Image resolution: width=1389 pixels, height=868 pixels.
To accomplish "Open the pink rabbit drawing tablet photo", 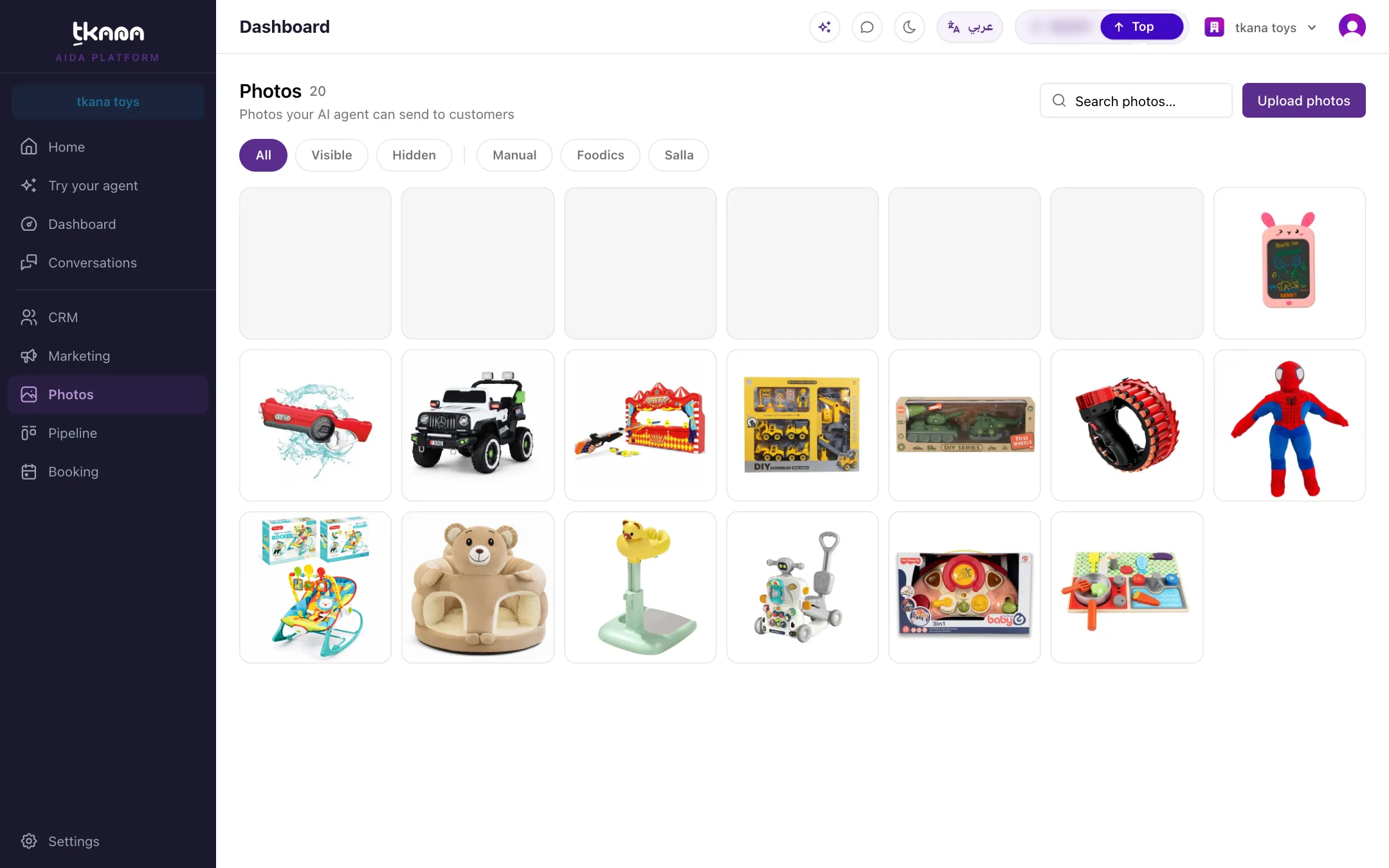I will 1289,264.
